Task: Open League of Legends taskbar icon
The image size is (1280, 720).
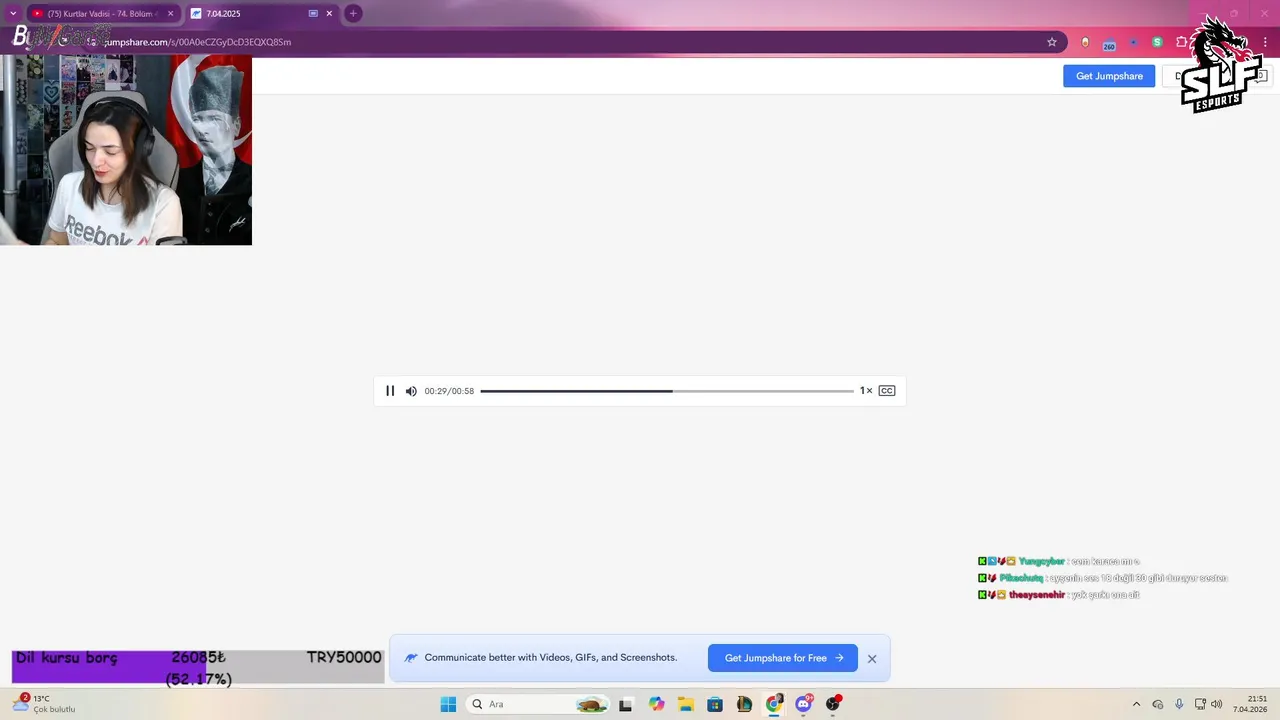Action: [744, 704]
